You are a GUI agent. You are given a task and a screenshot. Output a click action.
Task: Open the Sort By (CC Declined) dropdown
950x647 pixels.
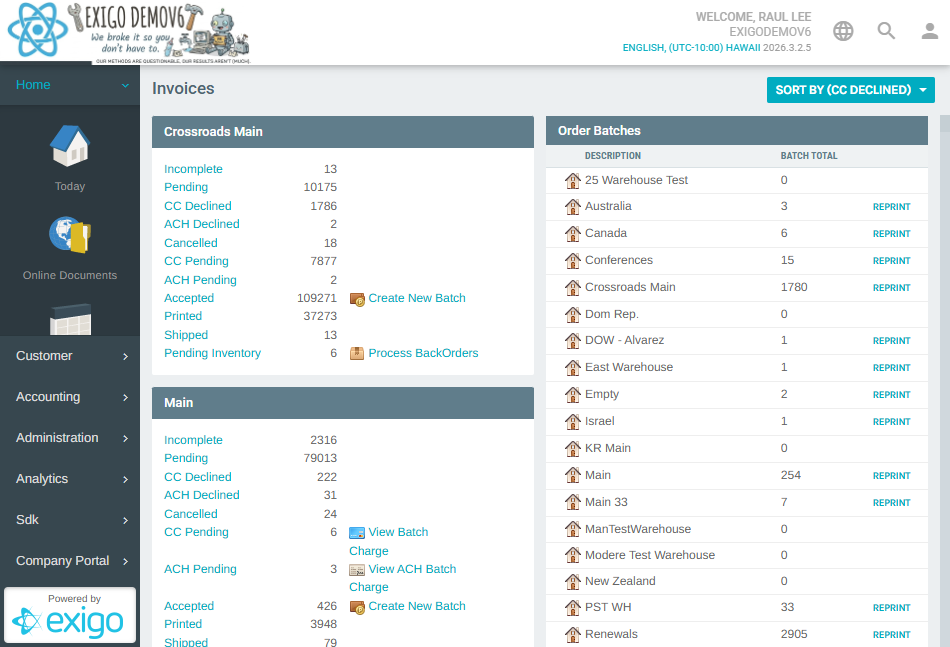pos(850,89)
